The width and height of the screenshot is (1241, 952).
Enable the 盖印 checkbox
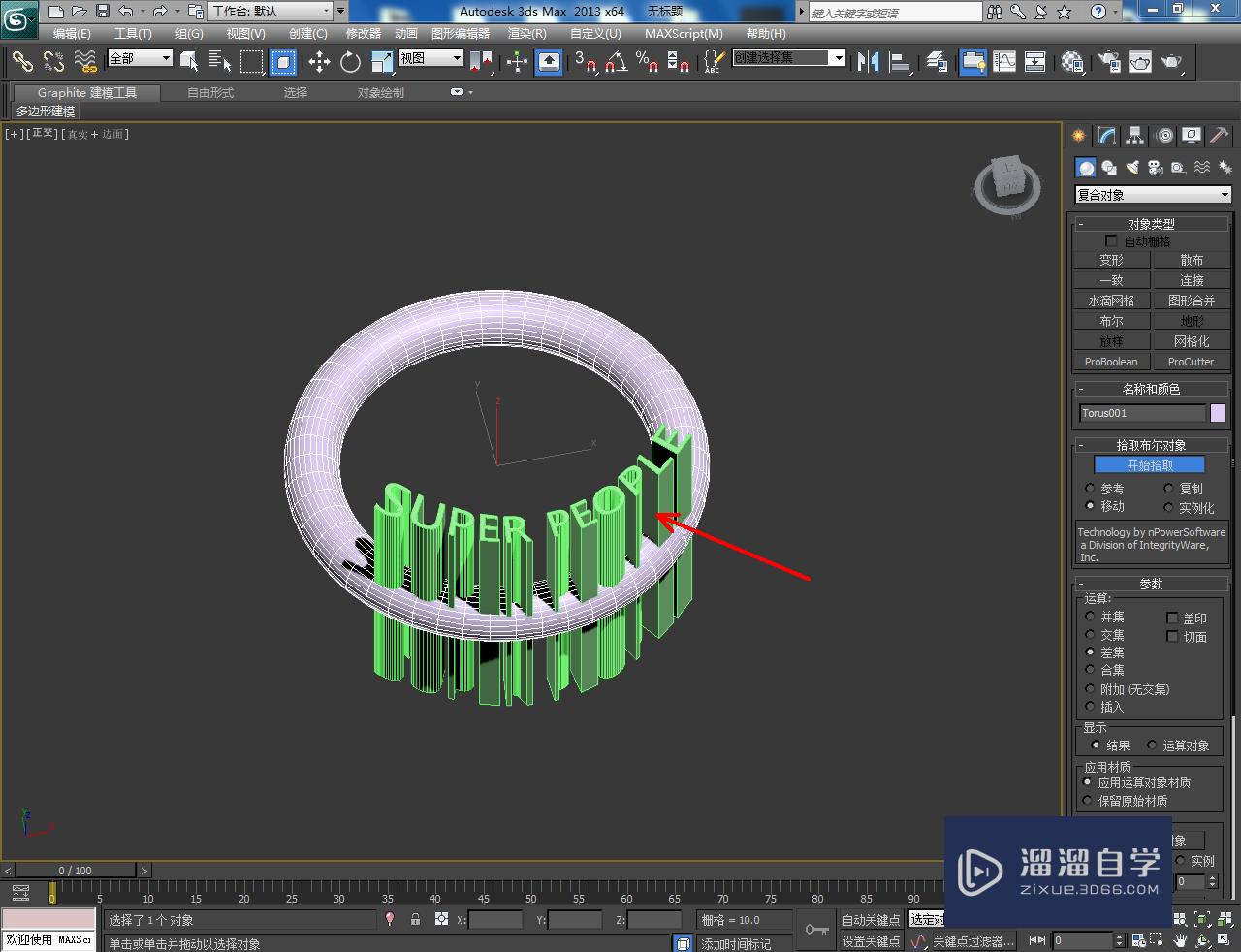pyautogui.click(x=1172, y=618)
